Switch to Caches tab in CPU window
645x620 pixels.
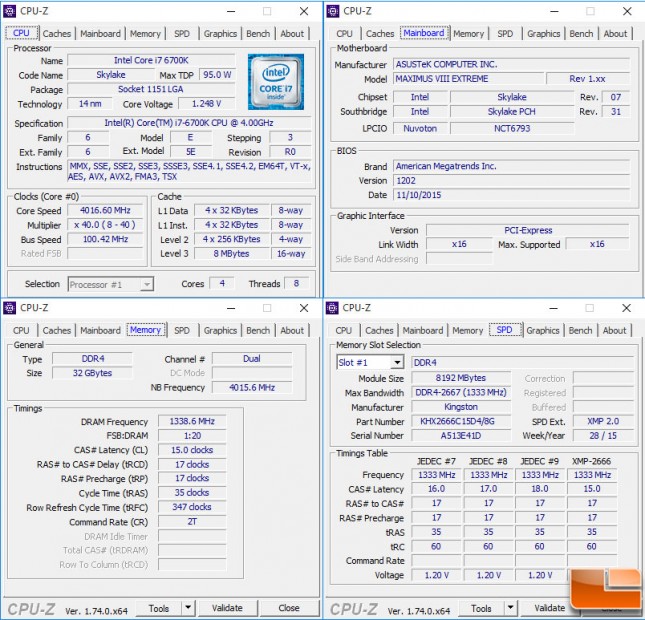click(57, 34)
